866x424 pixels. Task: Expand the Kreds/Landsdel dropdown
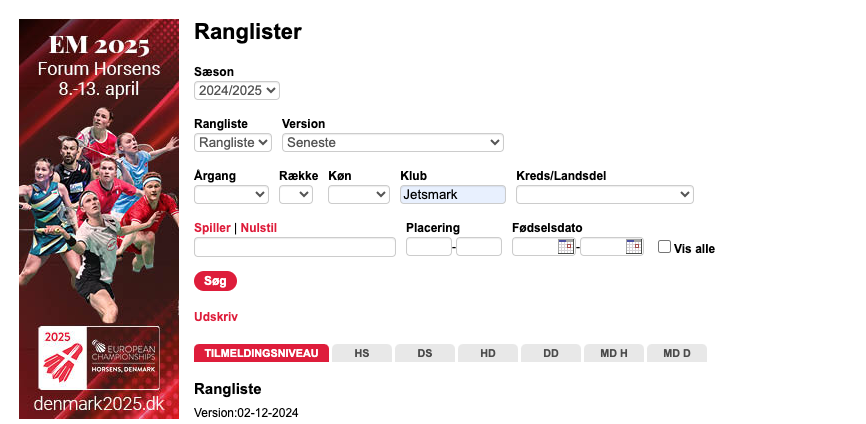(x=605, y=194)
